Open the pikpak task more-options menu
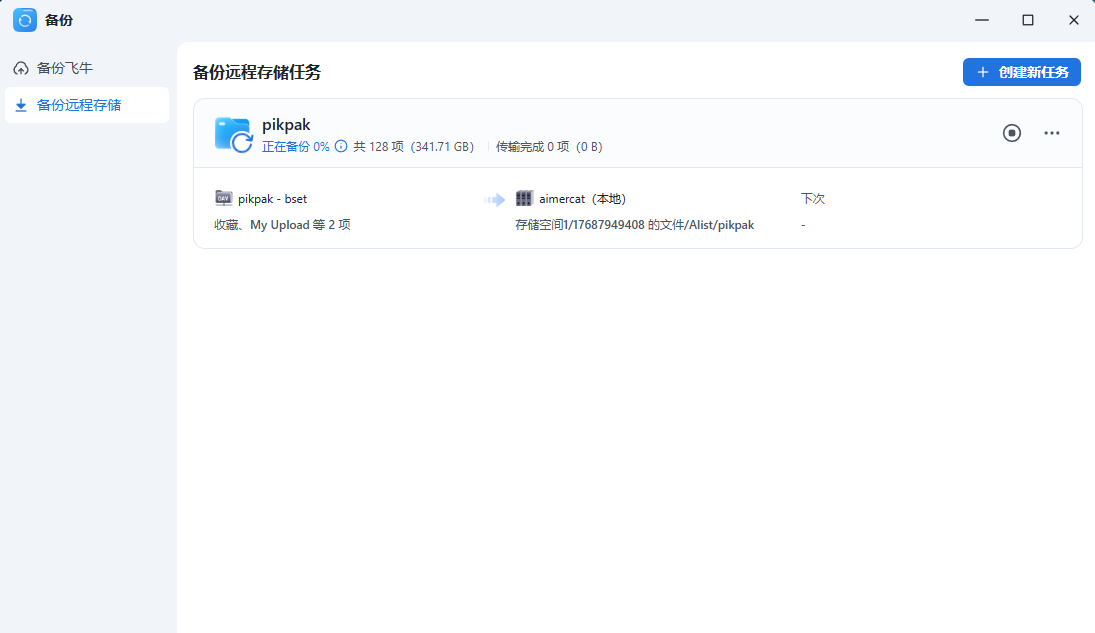This screenshot has width=1095, height=633. [x=1052, y=133]
